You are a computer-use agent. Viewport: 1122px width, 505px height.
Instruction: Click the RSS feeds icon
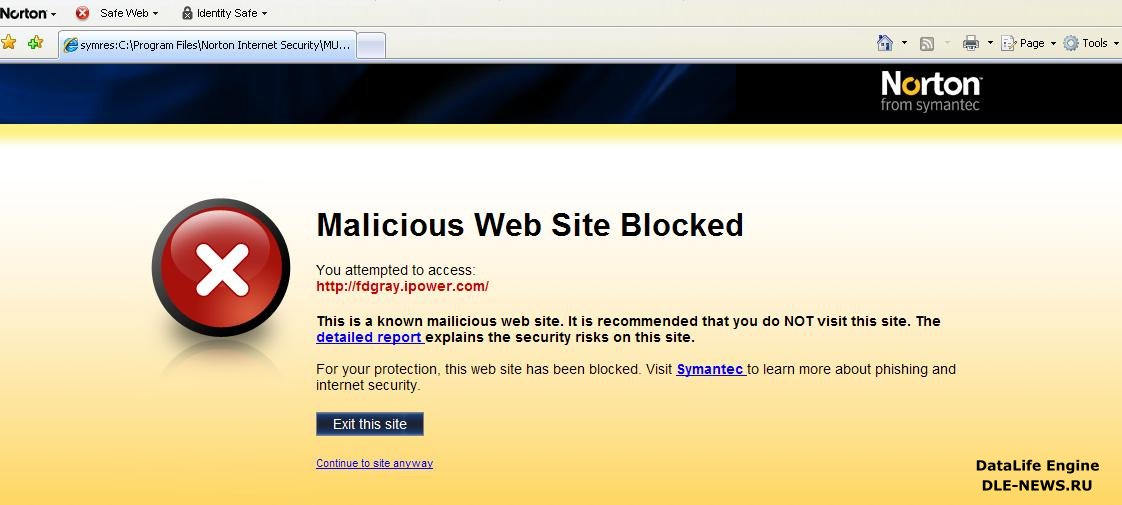(x=927, y=44)
